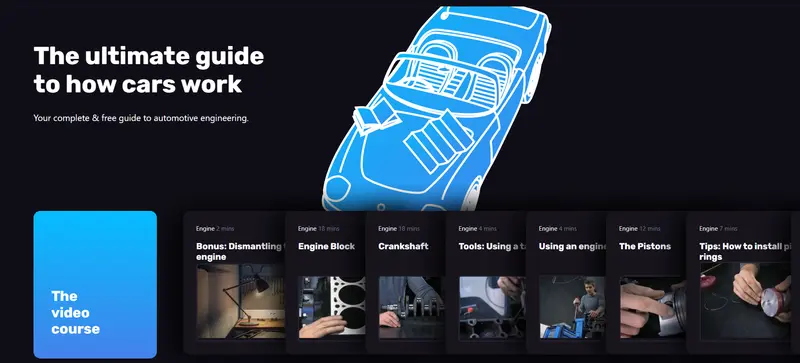The image size is (800, 363).
Task: Click the Engine Block video thumbnail
Action: coord(332,307)
